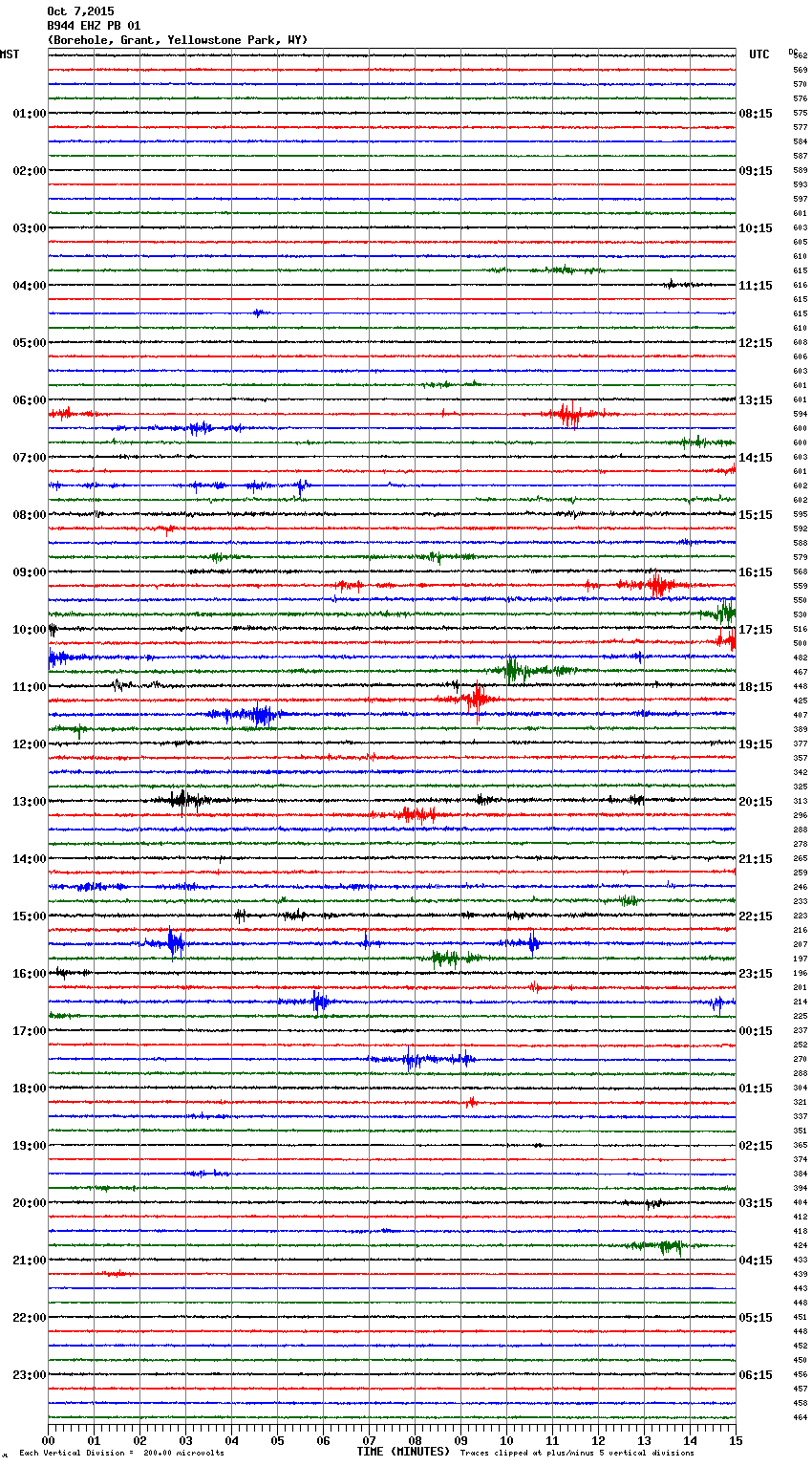Click the 01:15 UTC row label
The width and height of the screenshot is (812, 1466).
pyautogui.click(x=756, y=1089)
